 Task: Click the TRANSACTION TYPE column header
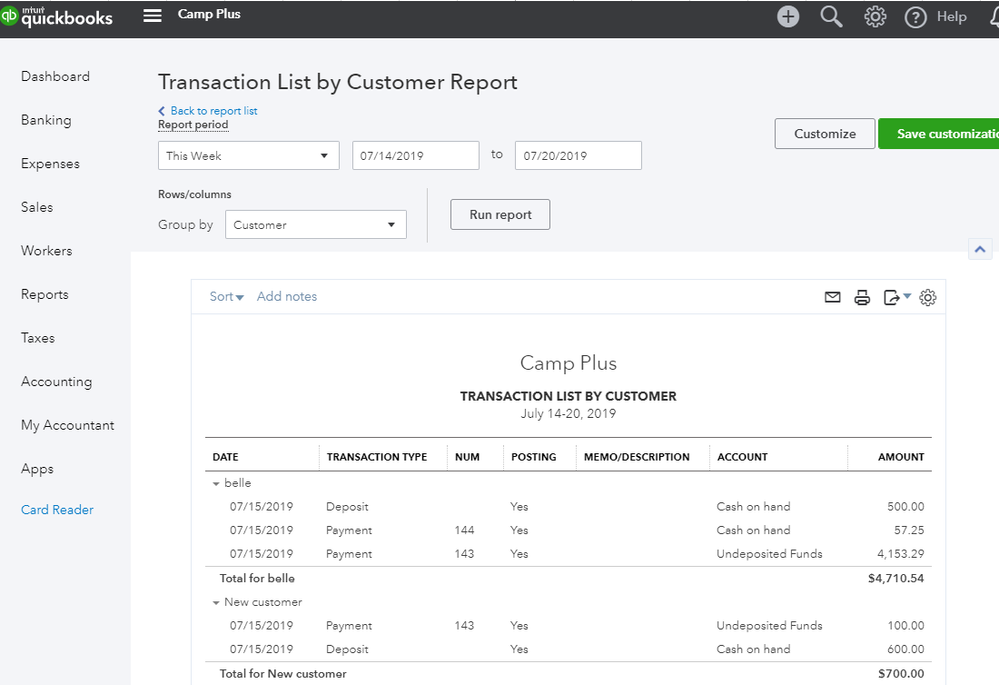click(377, 457)
